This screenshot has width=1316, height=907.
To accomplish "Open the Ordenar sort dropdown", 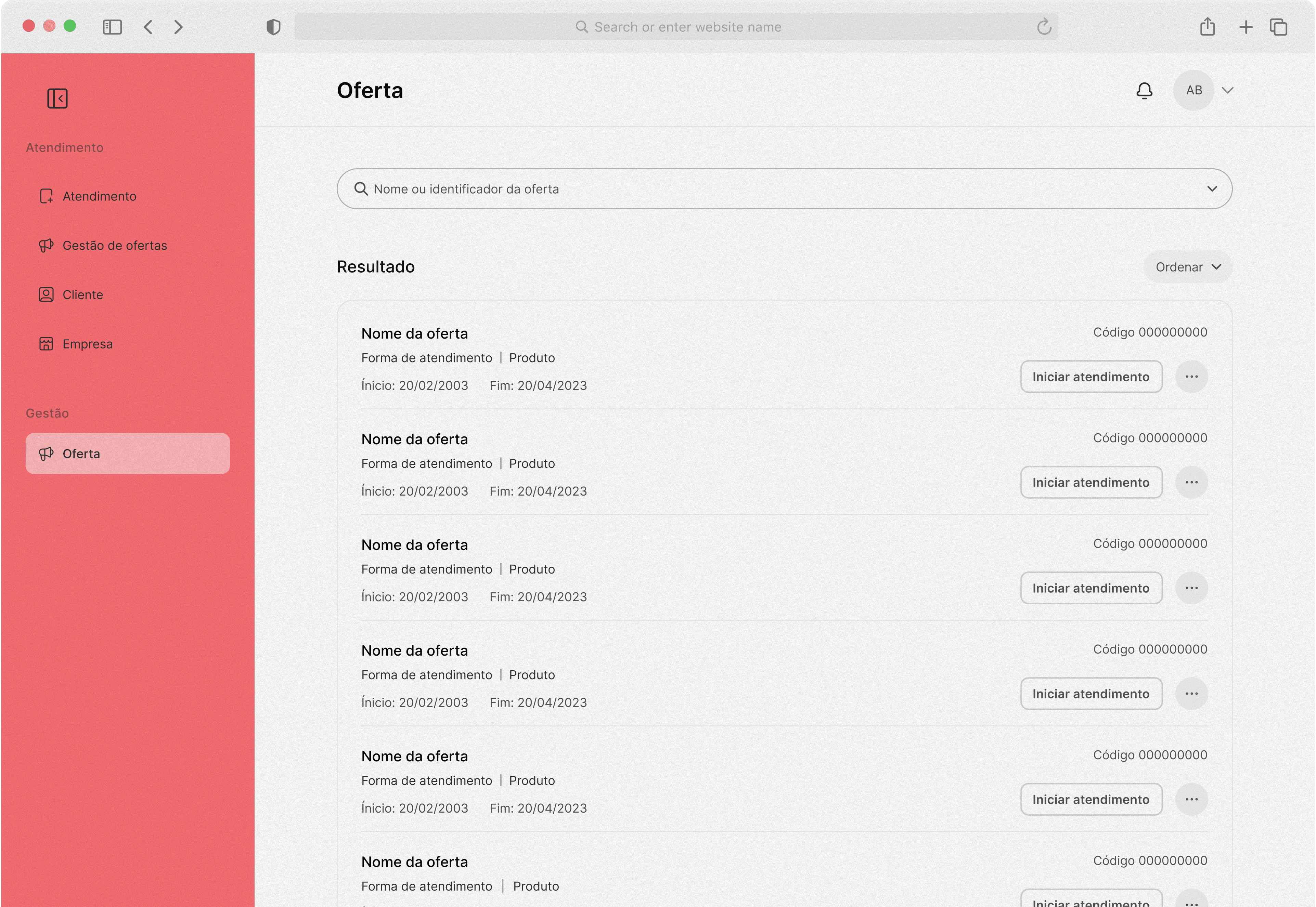I will tap(1187, 267).
